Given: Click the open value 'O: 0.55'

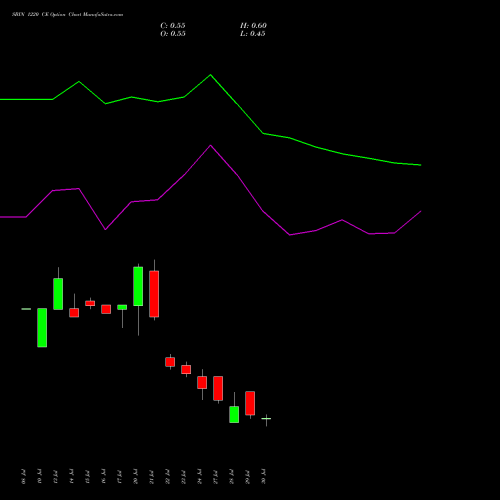Looking at the screenshot, I should (173, 34).
